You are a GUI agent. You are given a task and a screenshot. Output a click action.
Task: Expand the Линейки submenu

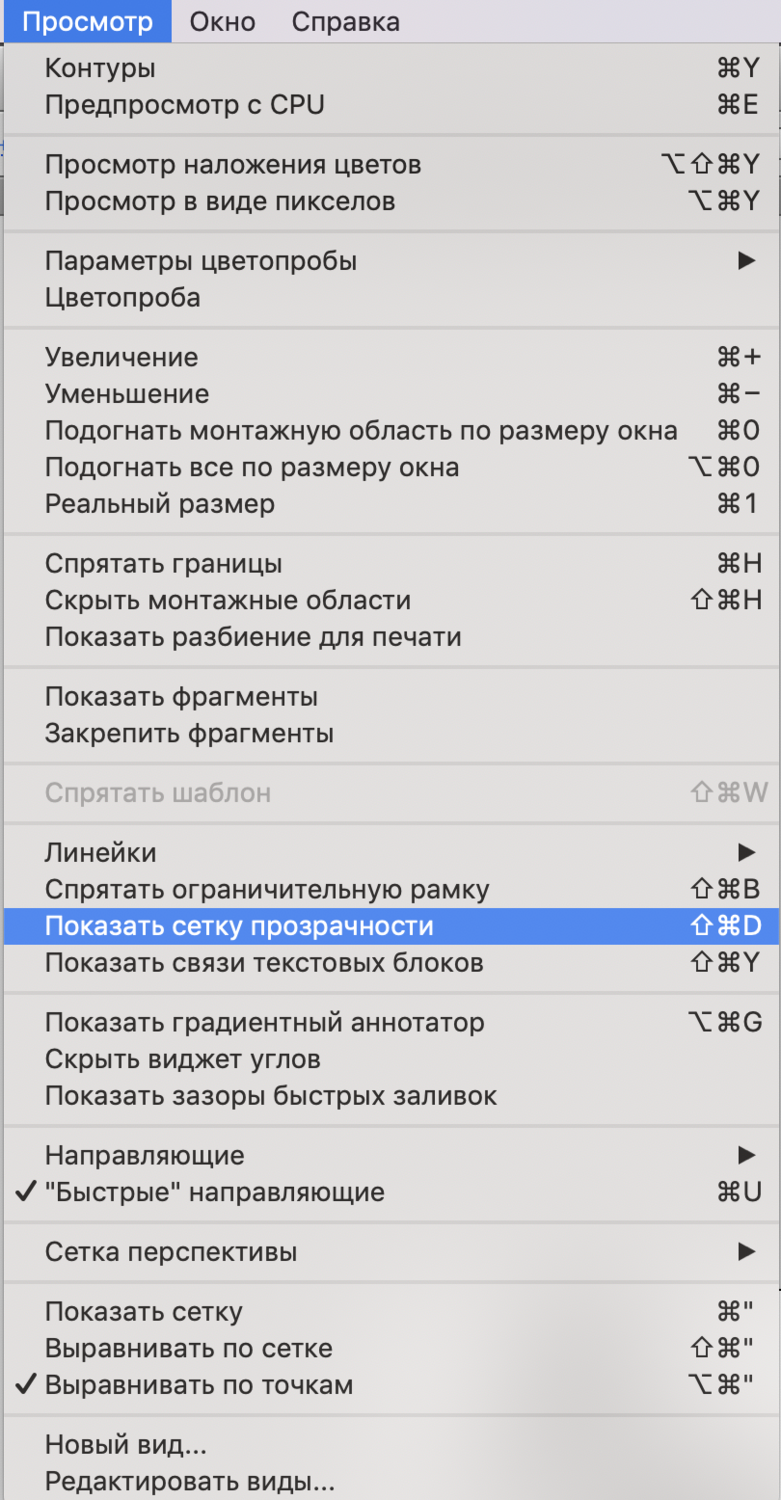pyautogui.click(x=100, y=853)
